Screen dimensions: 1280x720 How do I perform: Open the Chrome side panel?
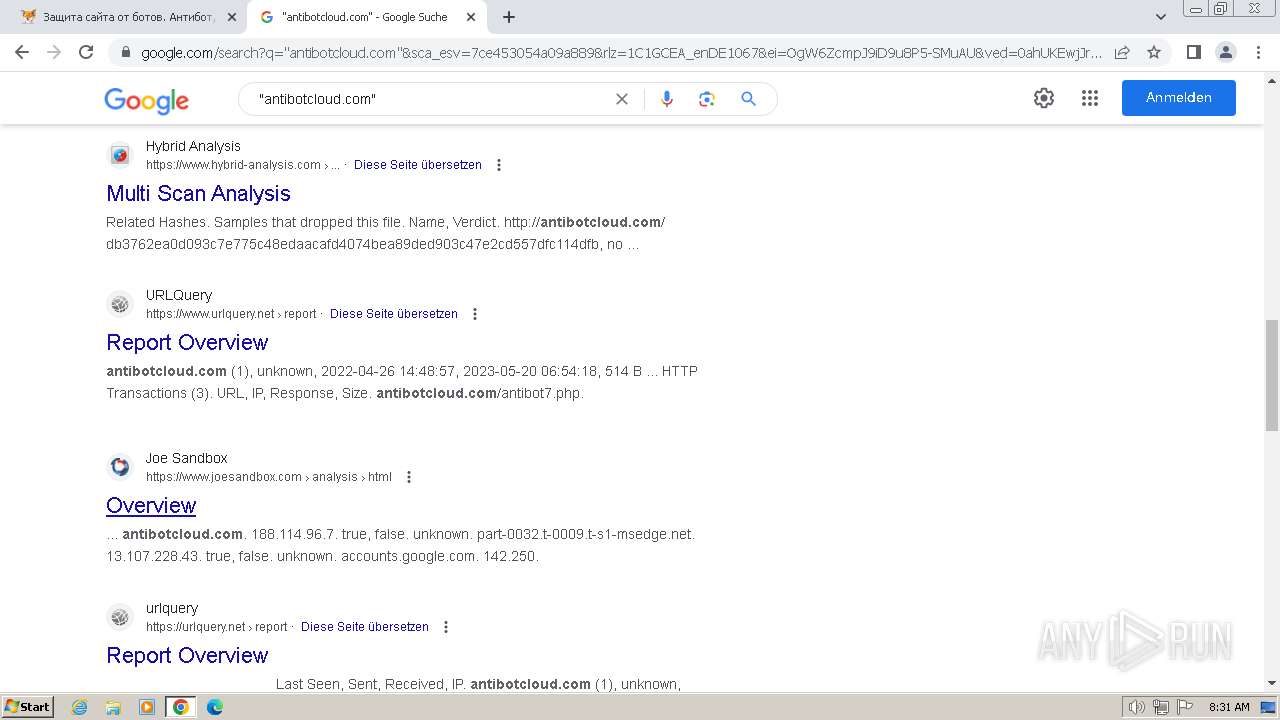click(1193, 52)
